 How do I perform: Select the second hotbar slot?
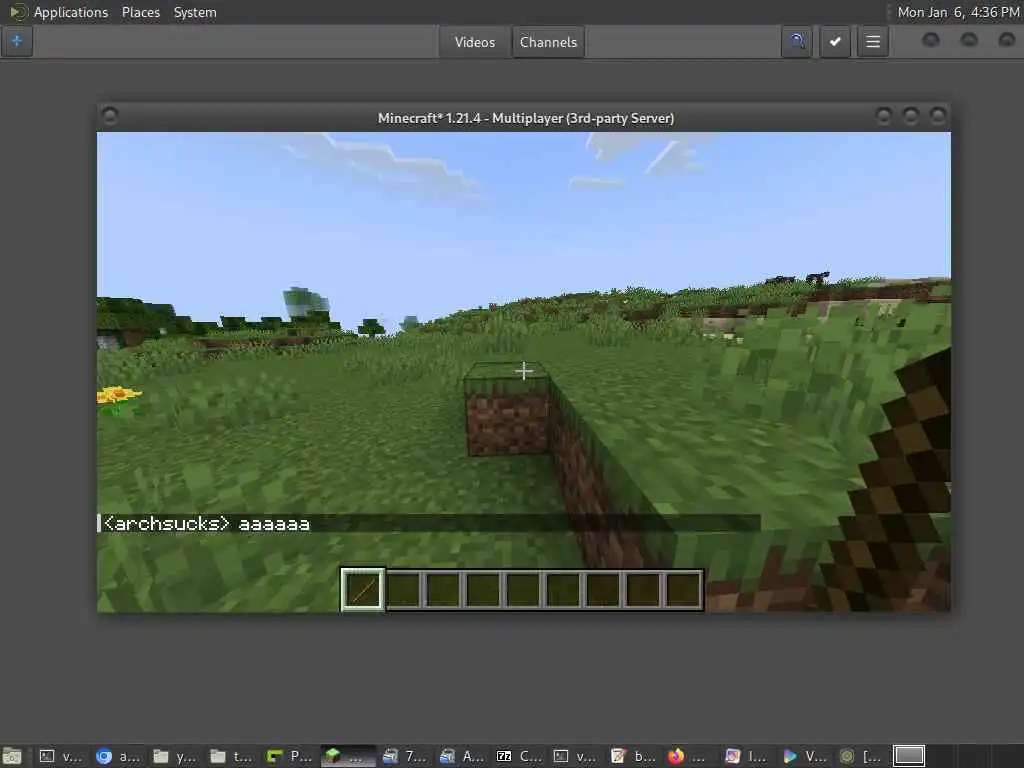404,590
